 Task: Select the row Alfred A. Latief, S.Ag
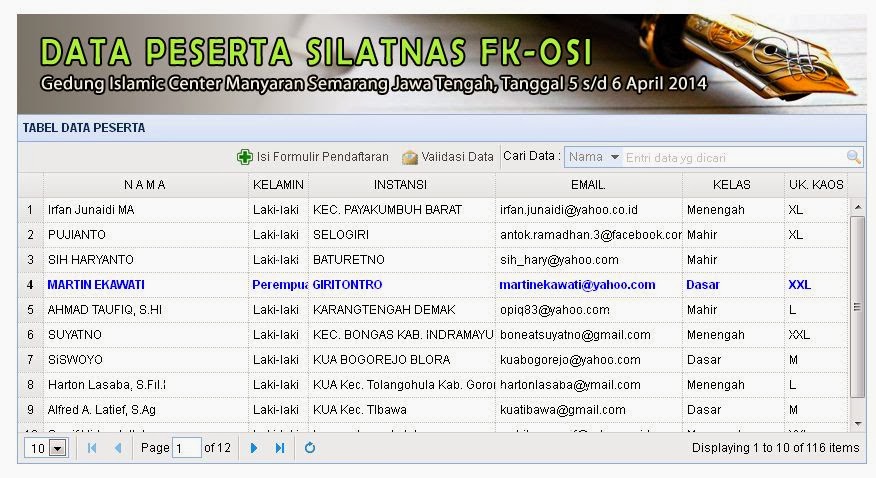(x=433, y=410)
